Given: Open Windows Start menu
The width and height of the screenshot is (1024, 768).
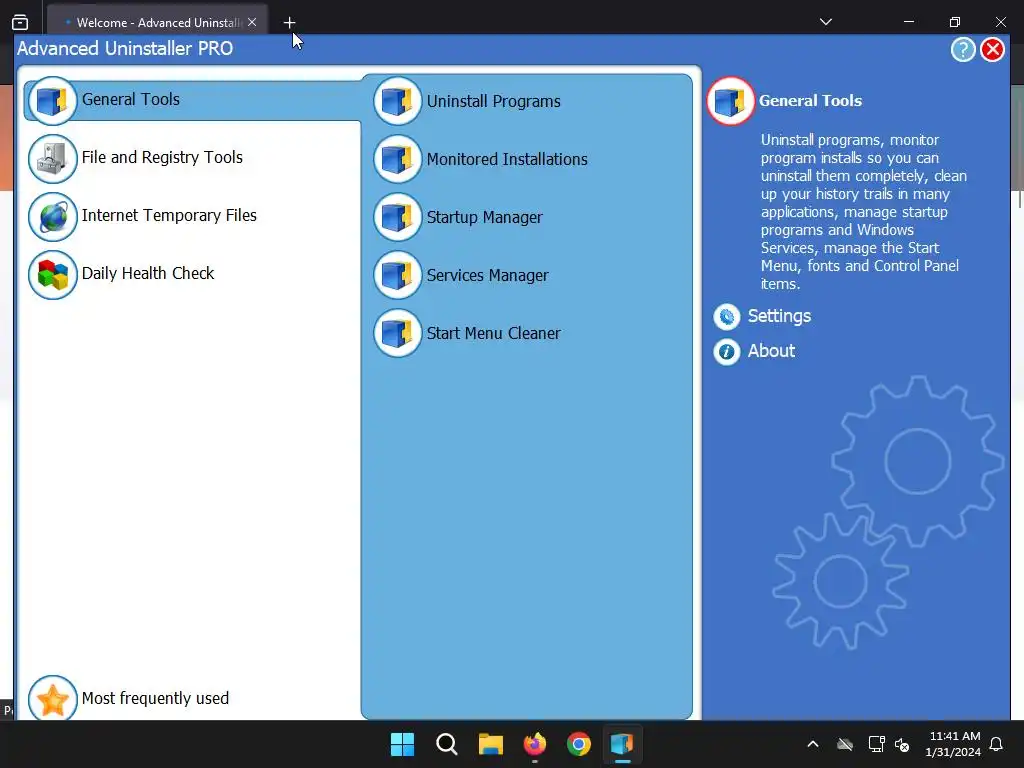Looking at the screenshot, I should tap(402, 744).
